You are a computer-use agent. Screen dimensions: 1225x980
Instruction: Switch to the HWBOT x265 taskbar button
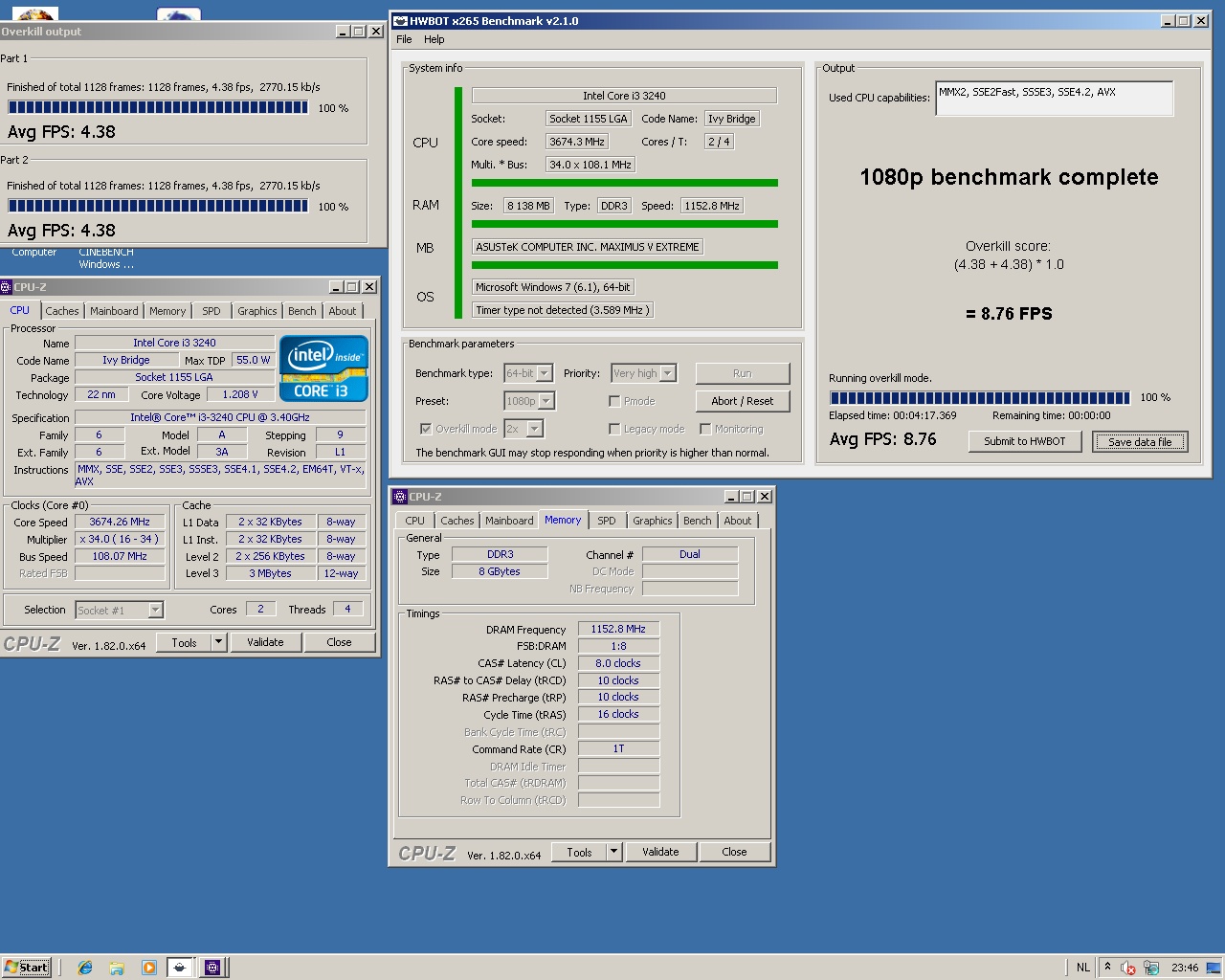pyautogui.click(x=179, y=968)
